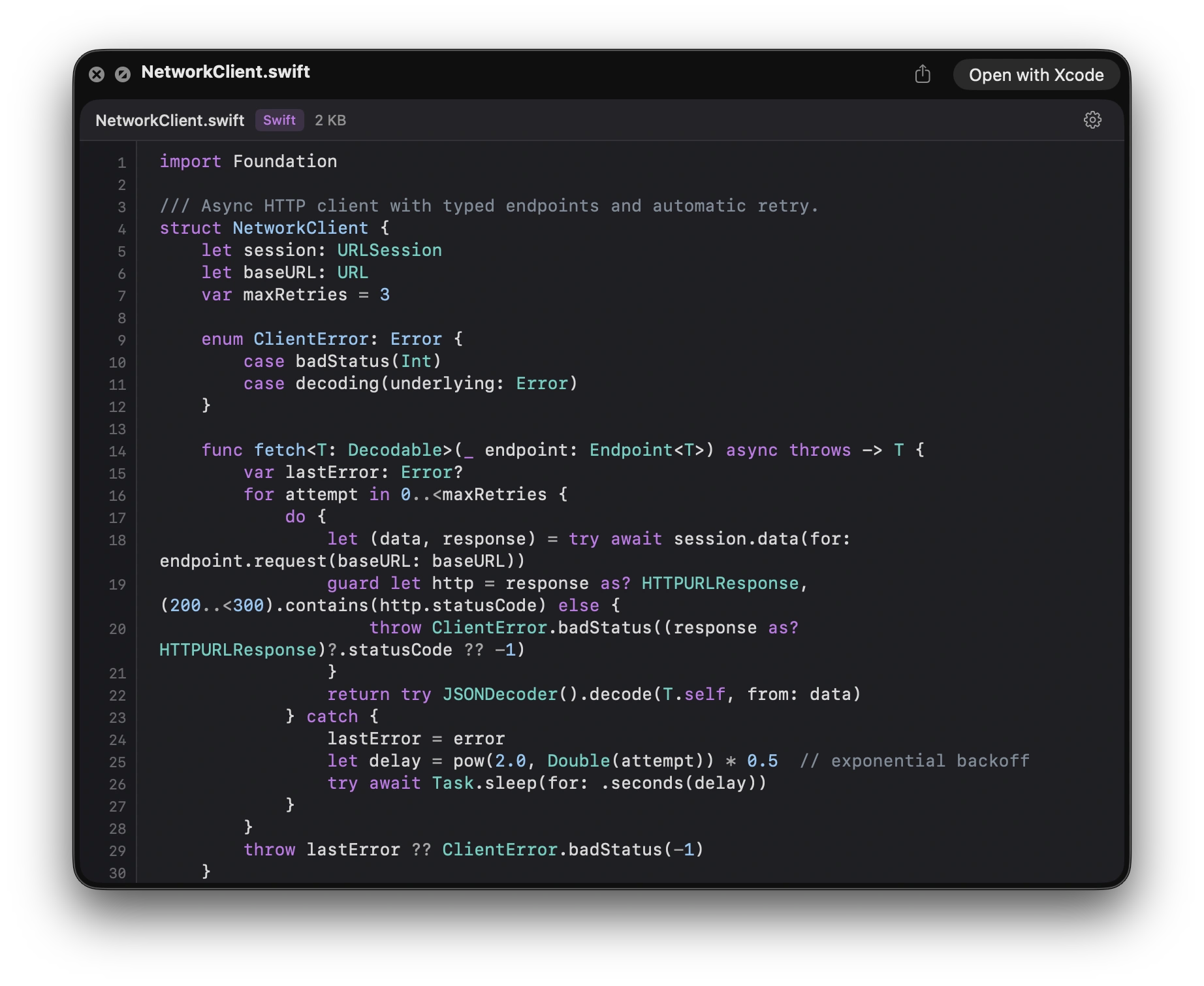Viewport: 1204px width, 986px height.
Task: Click '(200..<300).contains(http.statusCode)' wrapped line
Action: (x=390, y=605)
